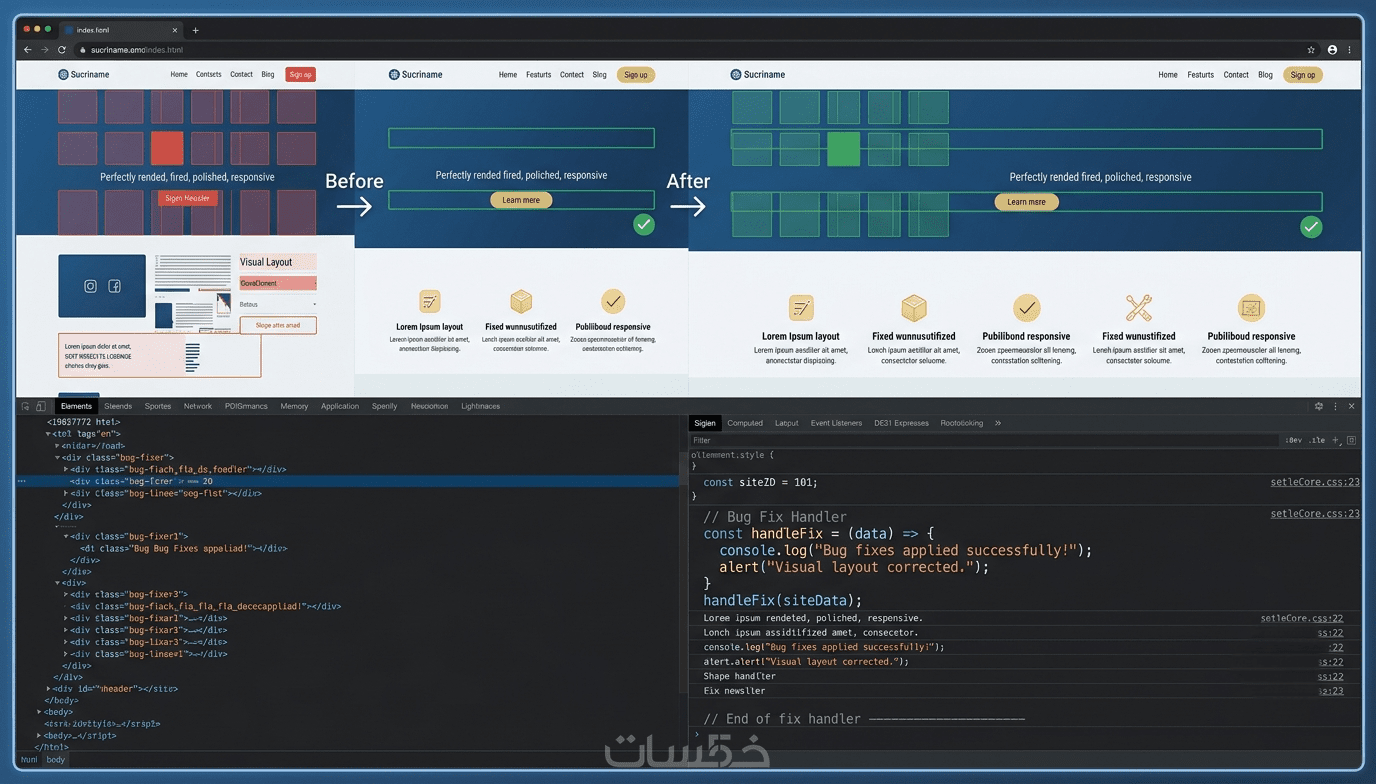Click Learn mere button in the middle page

(x=521, y=200)
